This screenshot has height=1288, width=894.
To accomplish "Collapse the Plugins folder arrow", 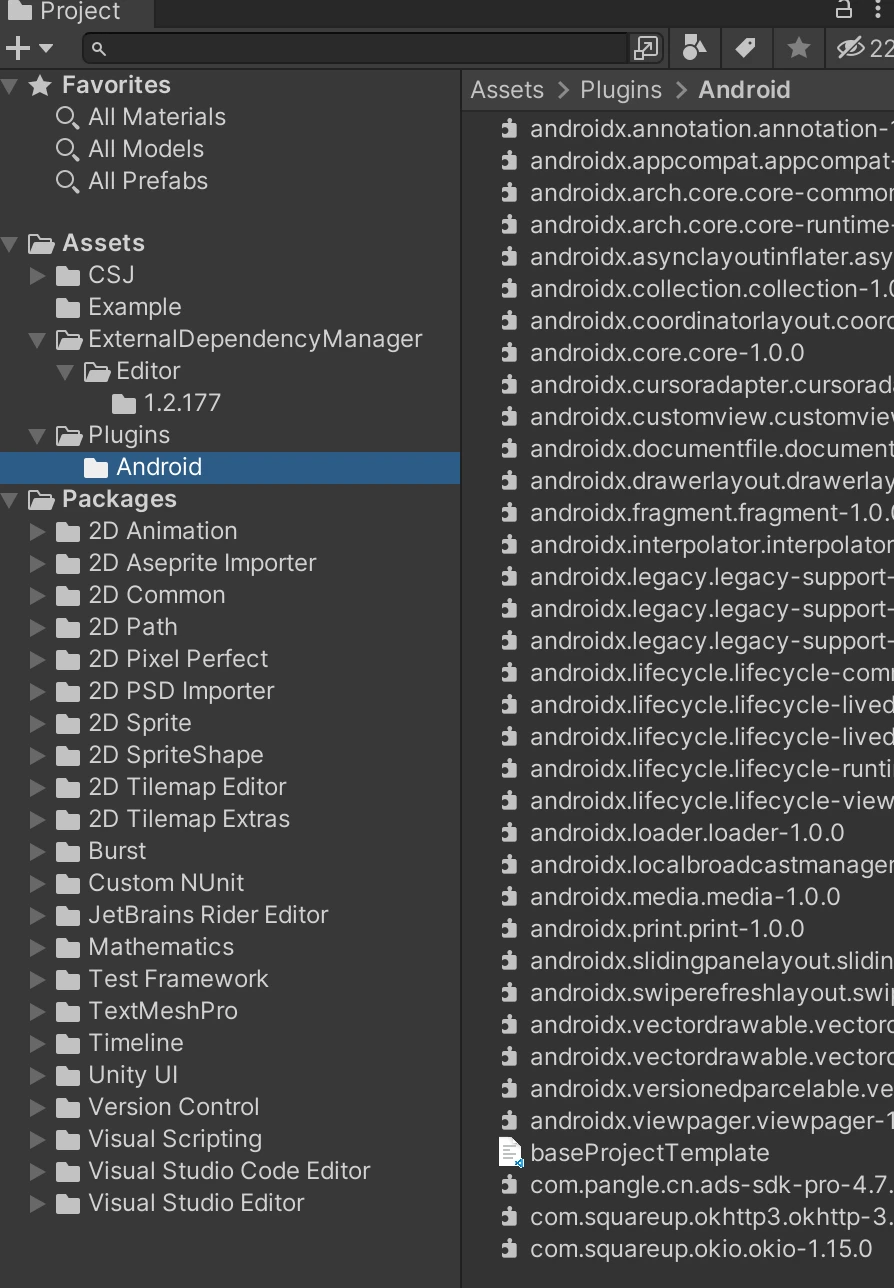I will 38,435.
